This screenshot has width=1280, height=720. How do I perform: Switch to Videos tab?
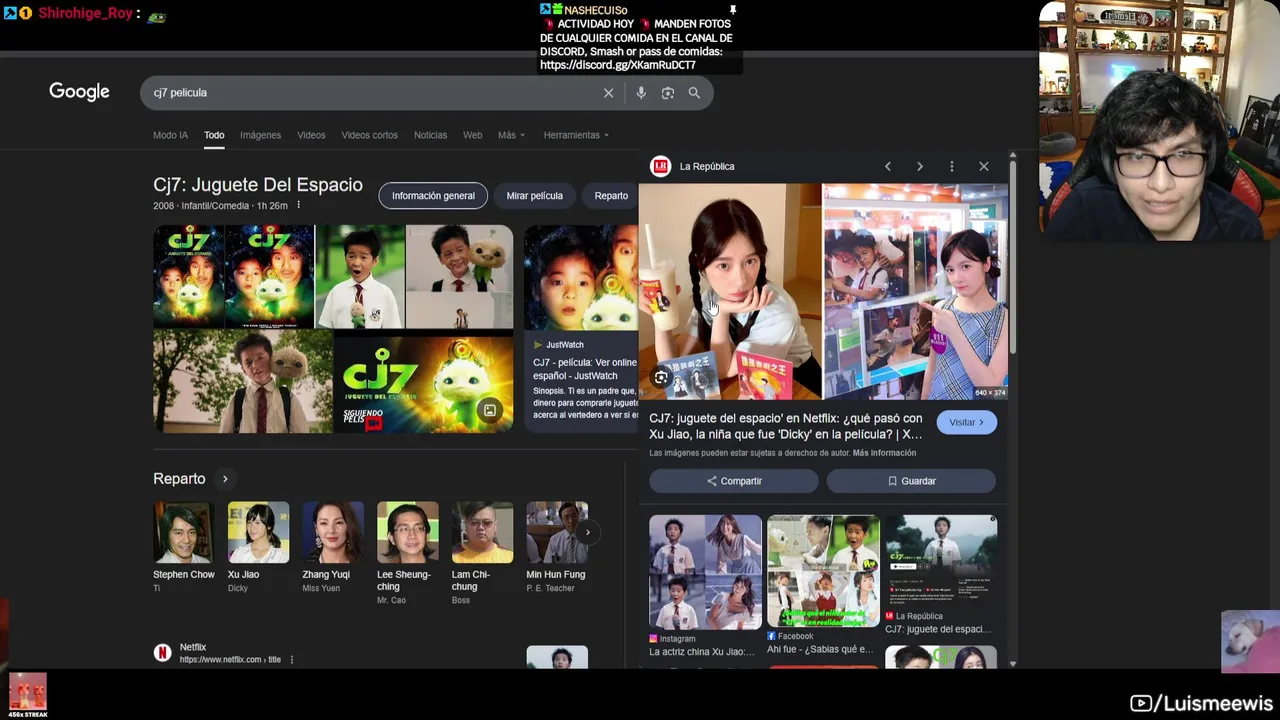pyautogui.click(x=311, y=135)
